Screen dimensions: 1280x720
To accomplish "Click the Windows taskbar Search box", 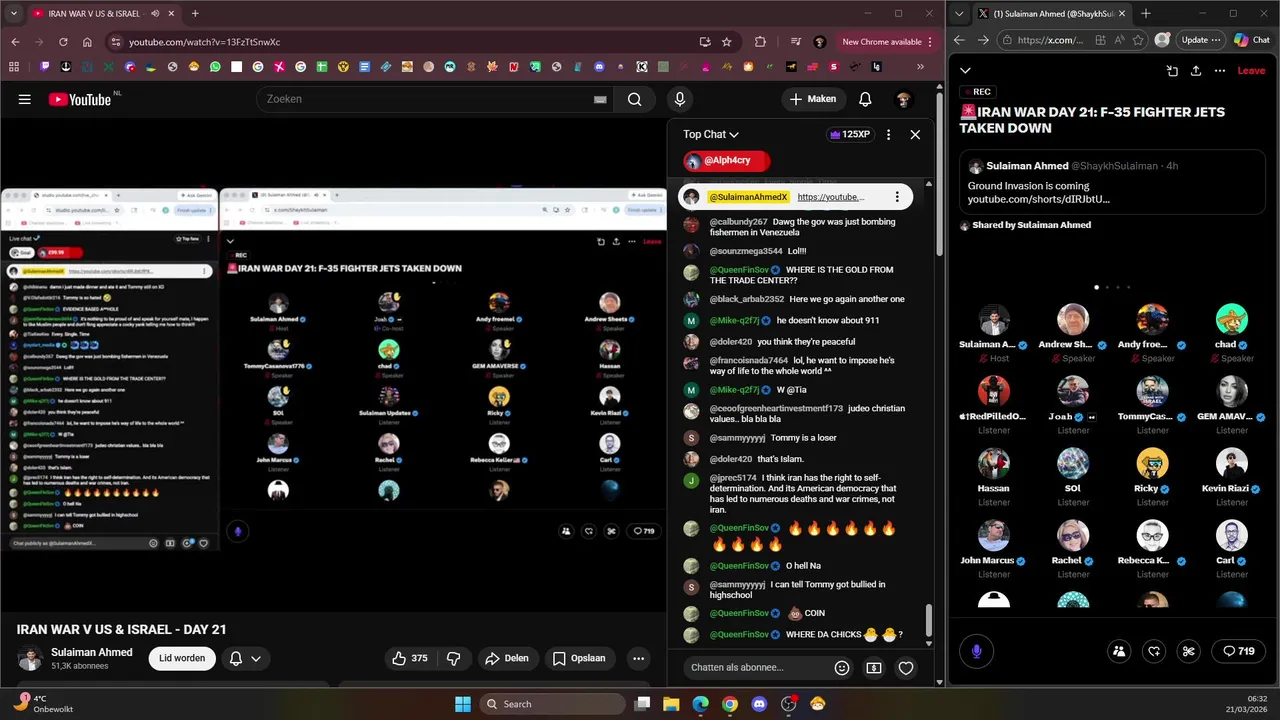I will point(553,704).
